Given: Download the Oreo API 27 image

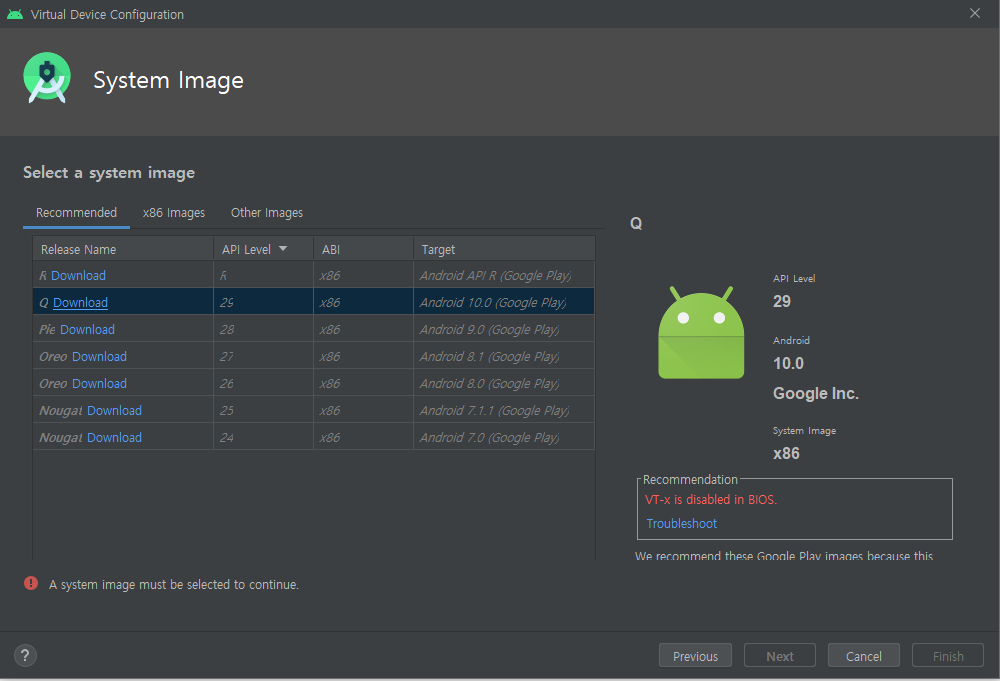Looking at the screenshot, I should point(99,356).
